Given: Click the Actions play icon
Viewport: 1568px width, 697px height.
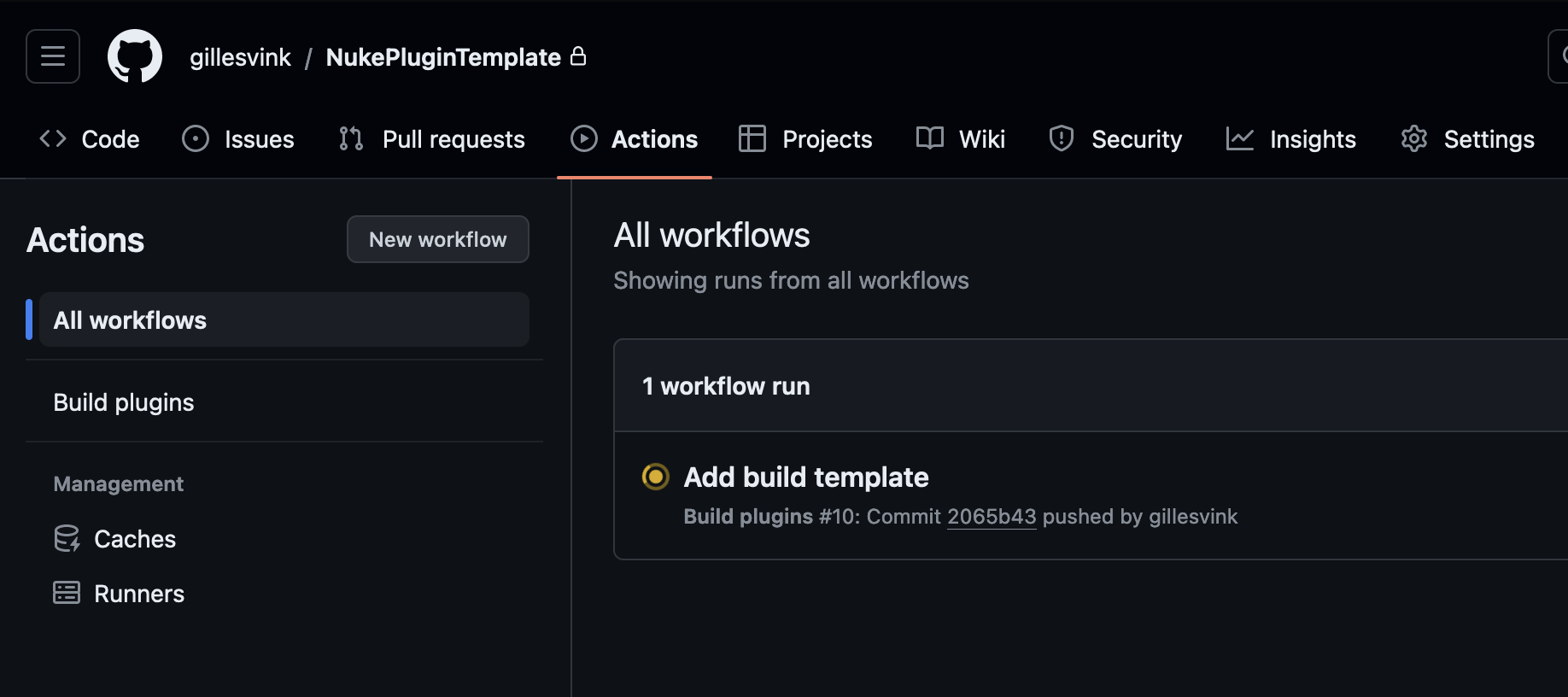Looking at the screenshot, I should tap(584, 138).
